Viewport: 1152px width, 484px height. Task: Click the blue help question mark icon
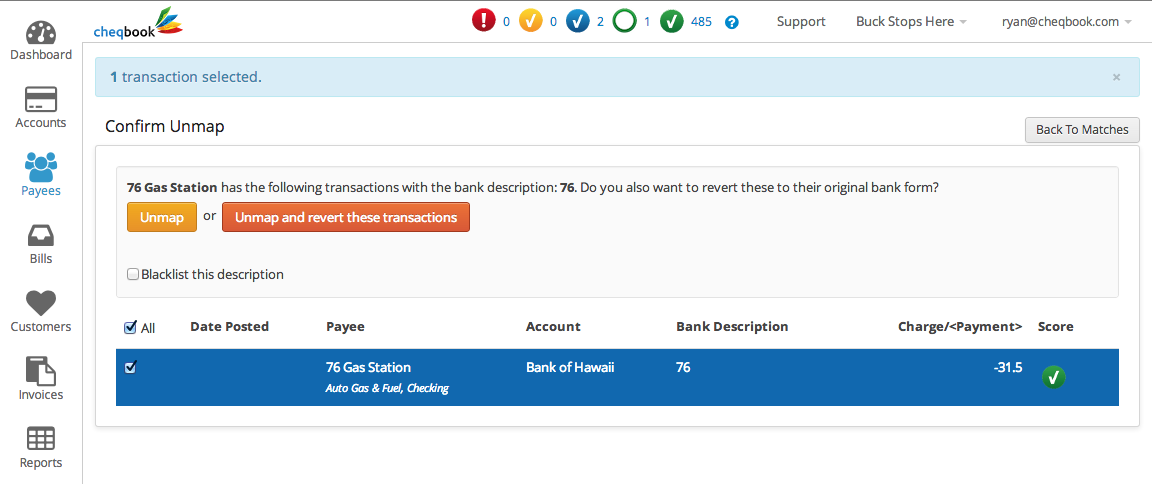pyautogui.click(x=731, y=22)
